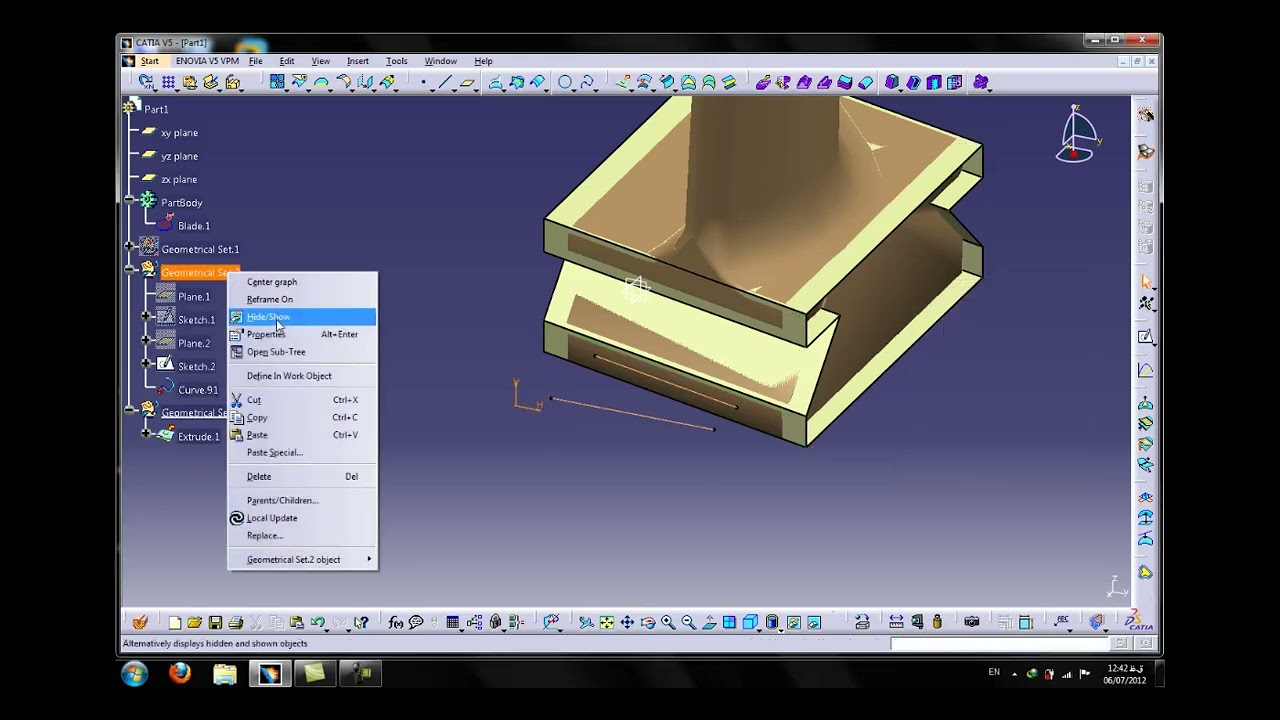Choose Copy in the context menu
This screenshot has width=1280, height=720.
coord(303,417)
